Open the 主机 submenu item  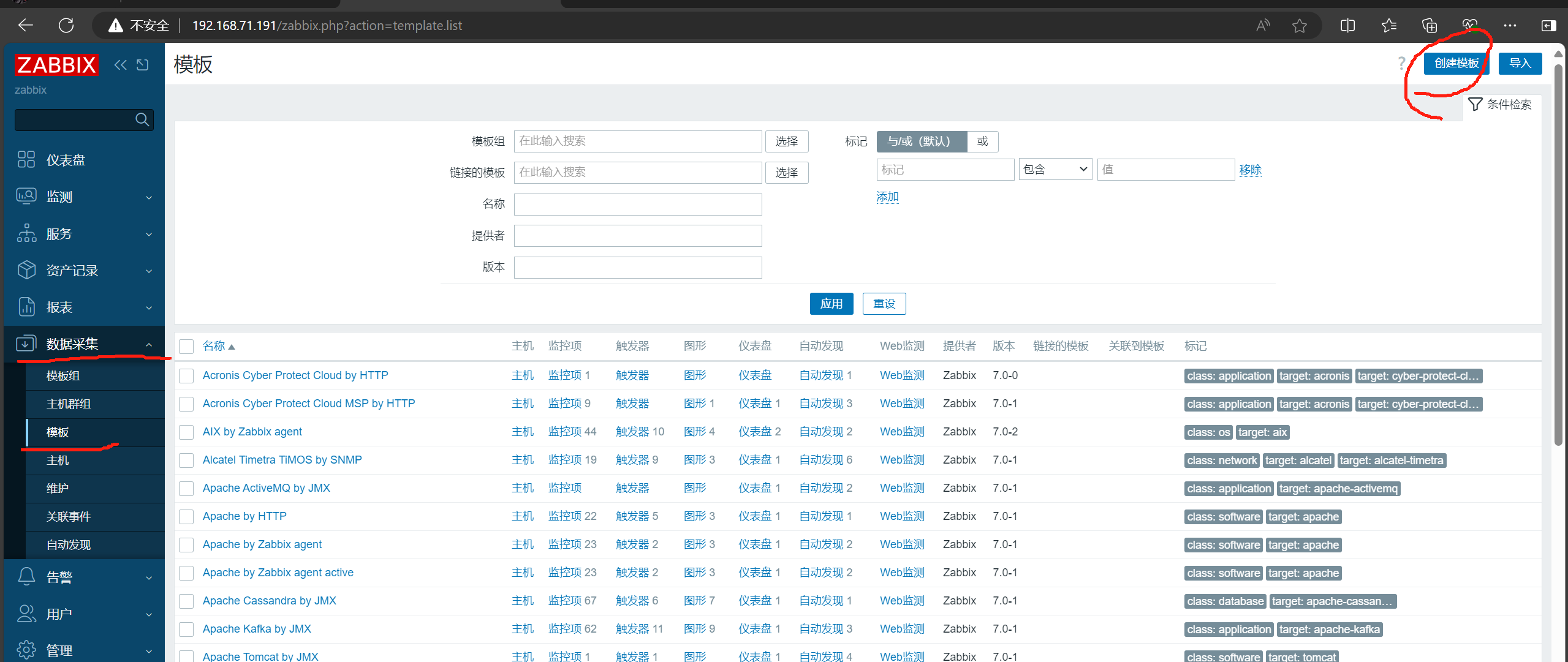coord(96,460)
